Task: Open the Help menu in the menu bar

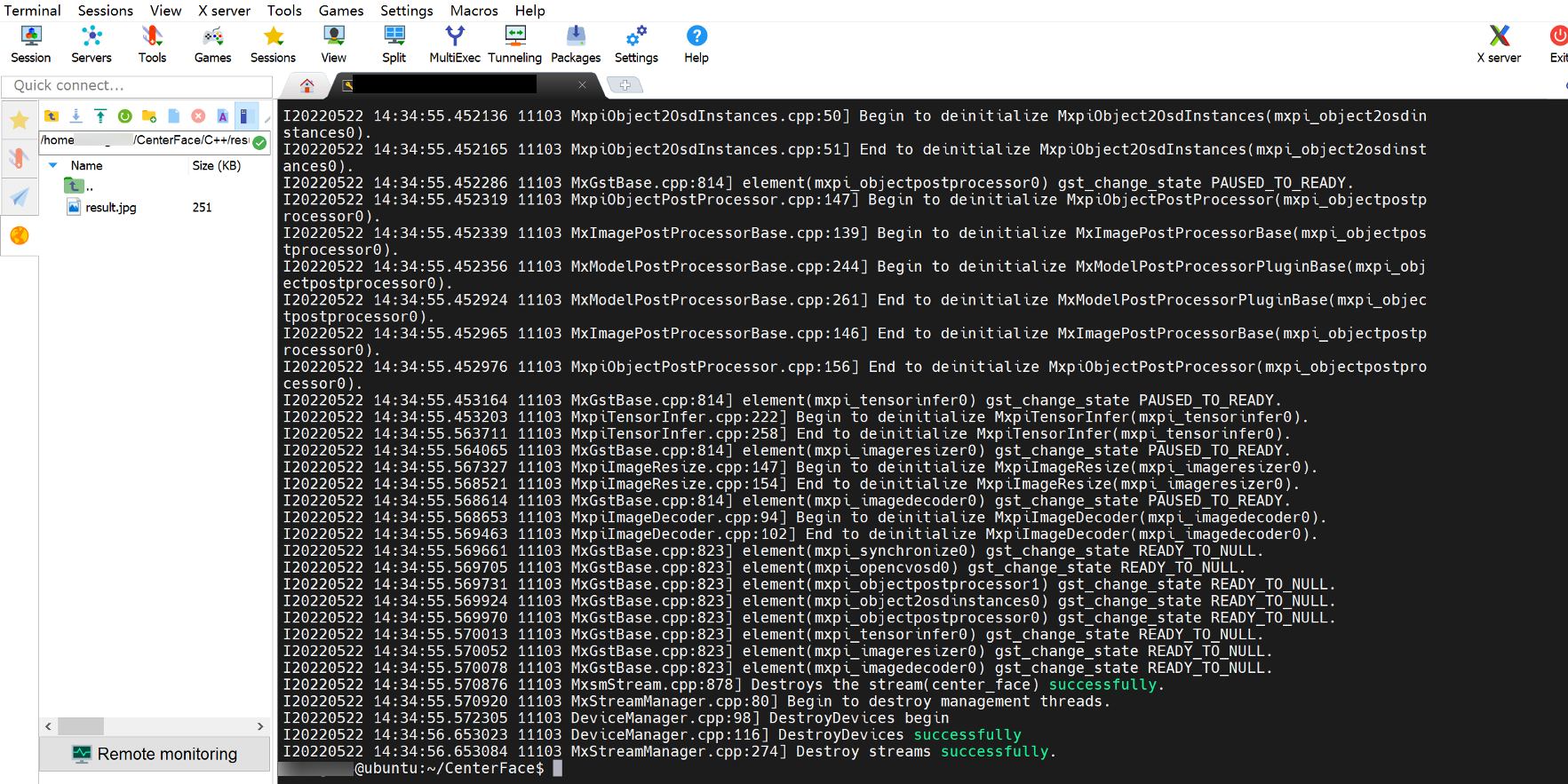Action: coord(529,11)
